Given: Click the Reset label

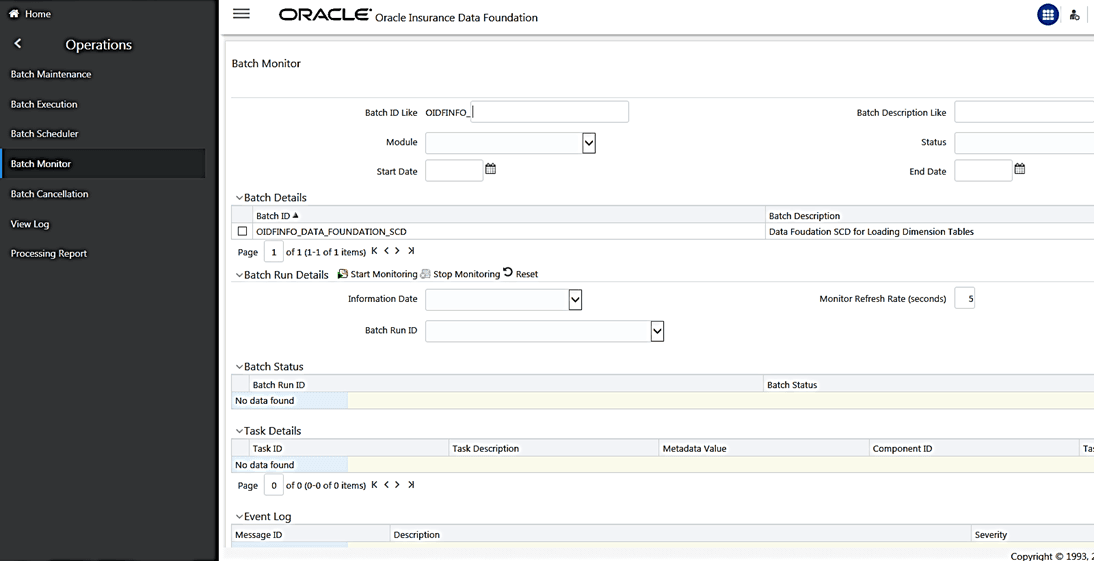Looking at the screenshot, I should 527,274.
